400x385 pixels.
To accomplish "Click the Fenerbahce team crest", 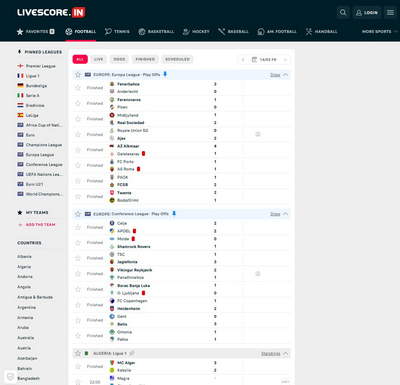I will click(112, 84).
